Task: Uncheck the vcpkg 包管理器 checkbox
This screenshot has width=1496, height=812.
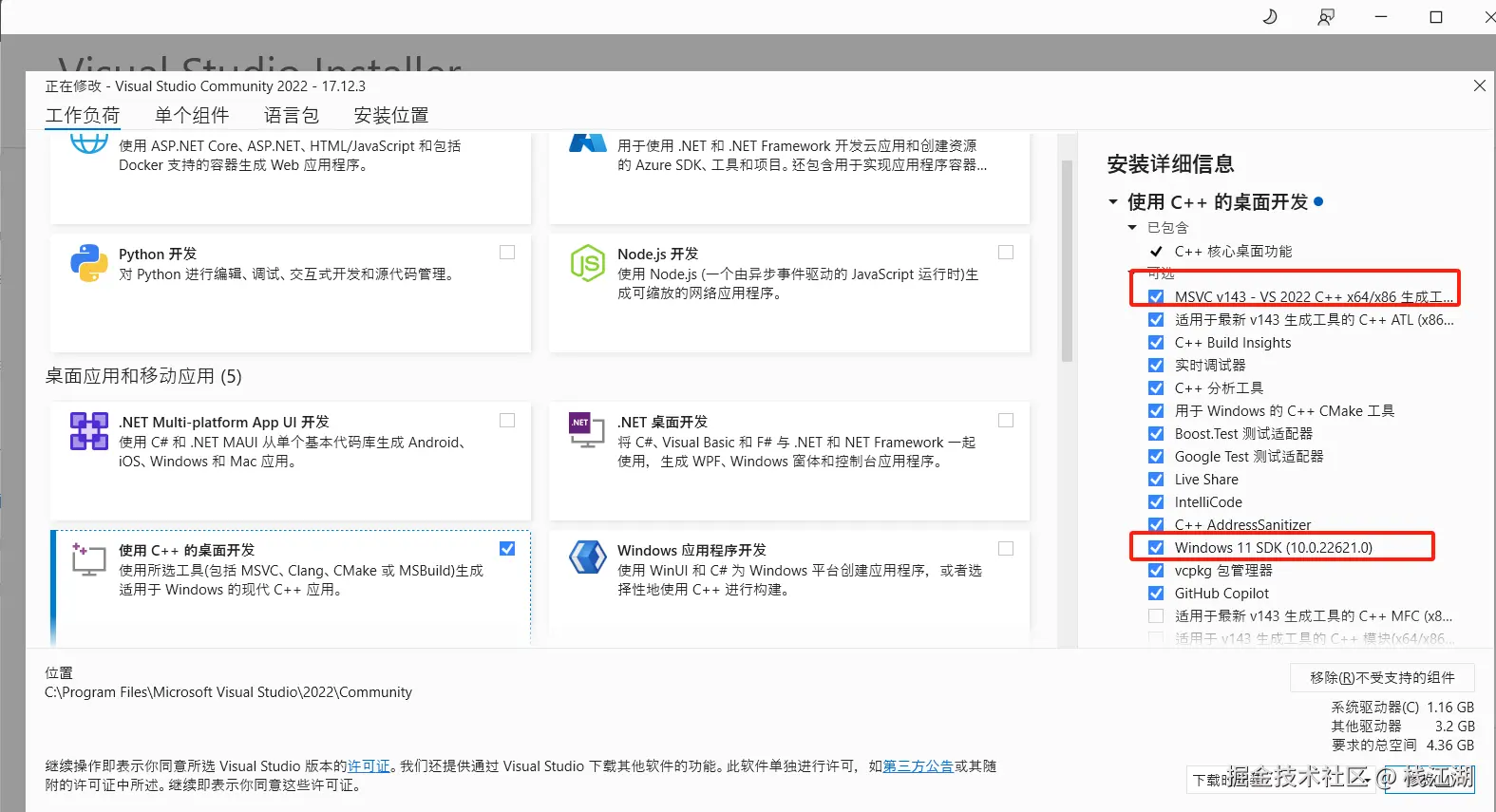Action: pyautogui.click(x=1156, y=571)
